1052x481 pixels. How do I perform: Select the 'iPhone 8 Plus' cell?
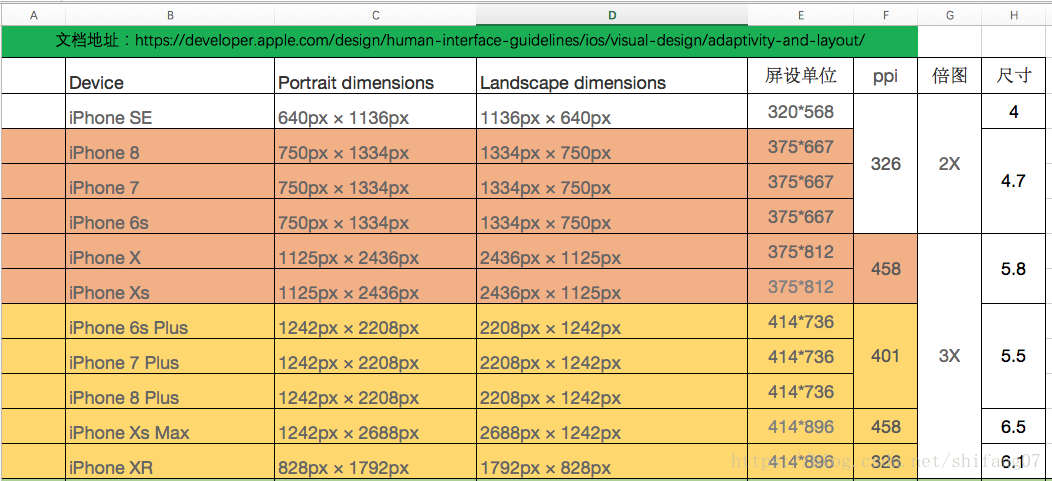coord(170,391)
